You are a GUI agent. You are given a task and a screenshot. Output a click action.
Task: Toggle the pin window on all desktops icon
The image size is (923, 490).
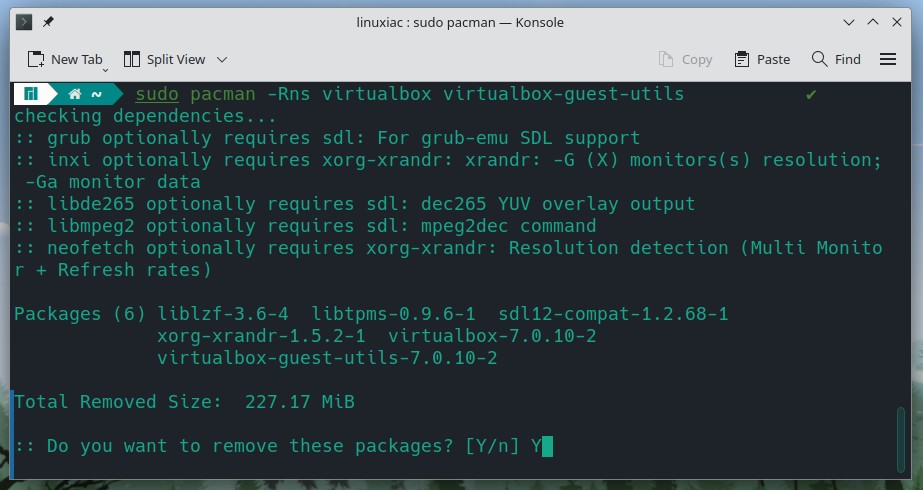pos(48,22)
